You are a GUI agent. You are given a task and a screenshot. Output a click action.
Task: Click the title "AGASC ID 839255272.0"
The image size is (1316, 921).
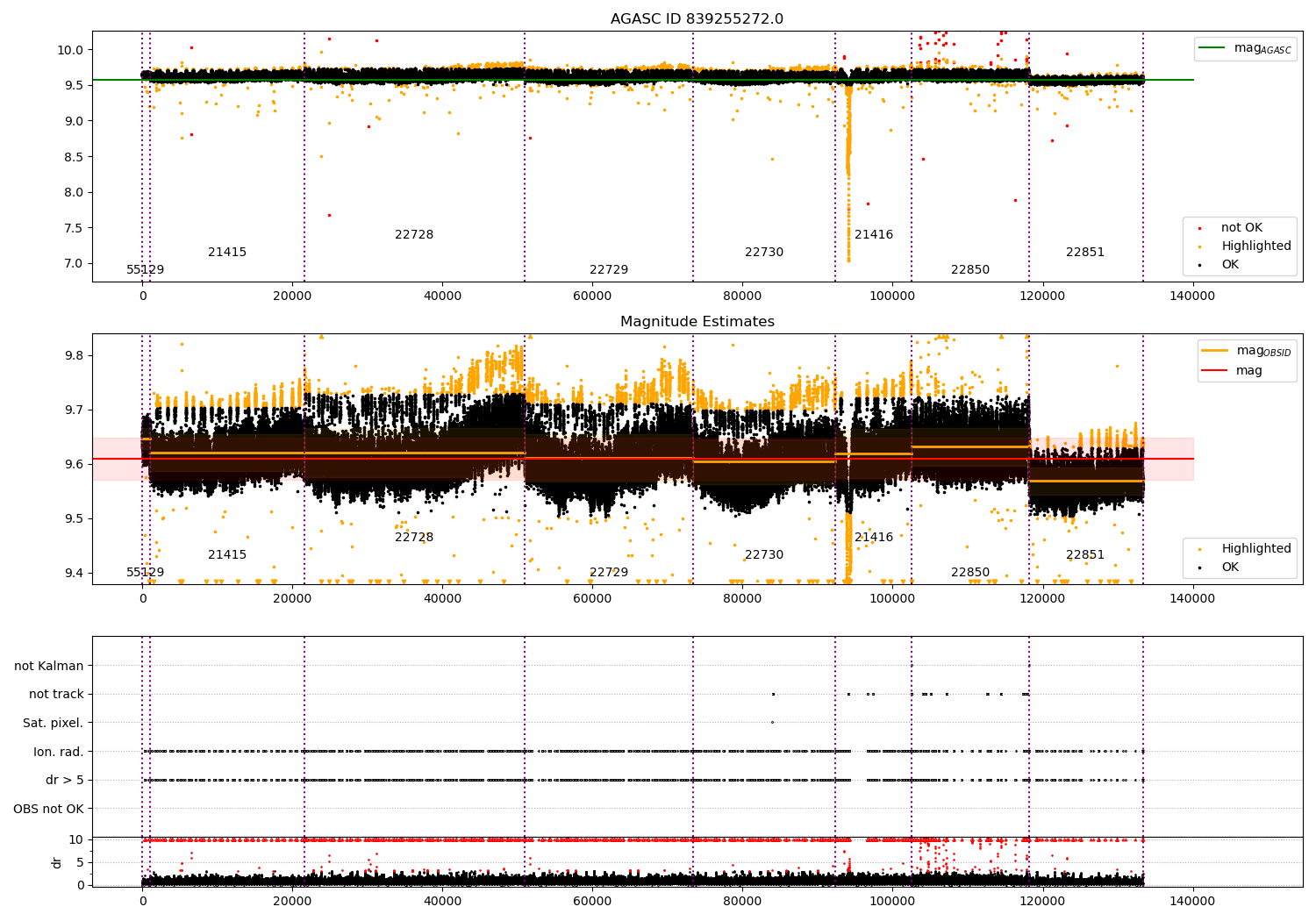pos(697,19)
